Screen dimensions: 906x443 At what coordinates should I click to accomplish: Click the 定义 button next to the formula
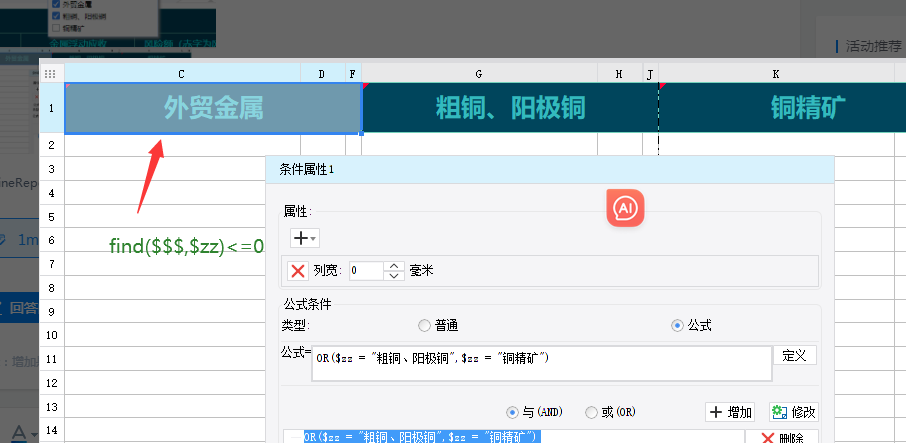(794, 356)
